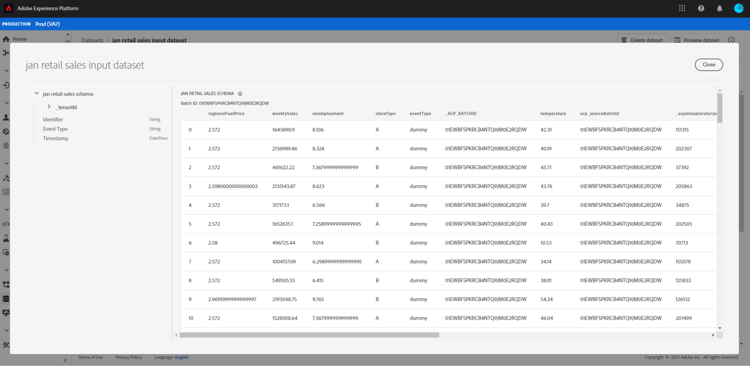Click the vertical scrollbar down arrow

(719, 328)
